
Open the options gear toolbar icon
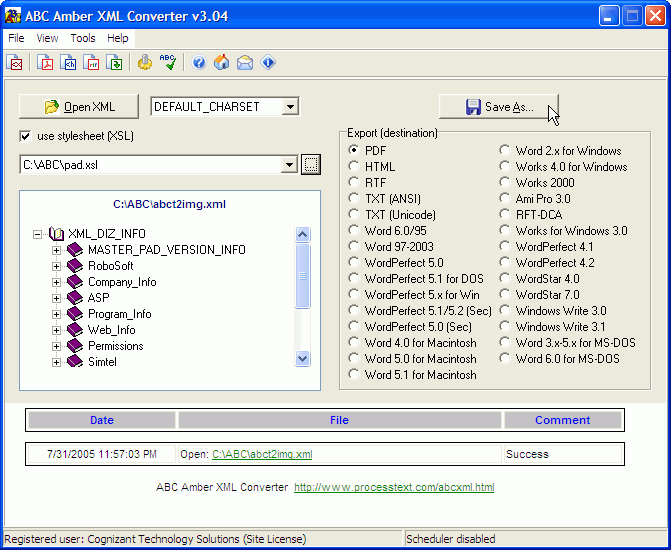145,62
